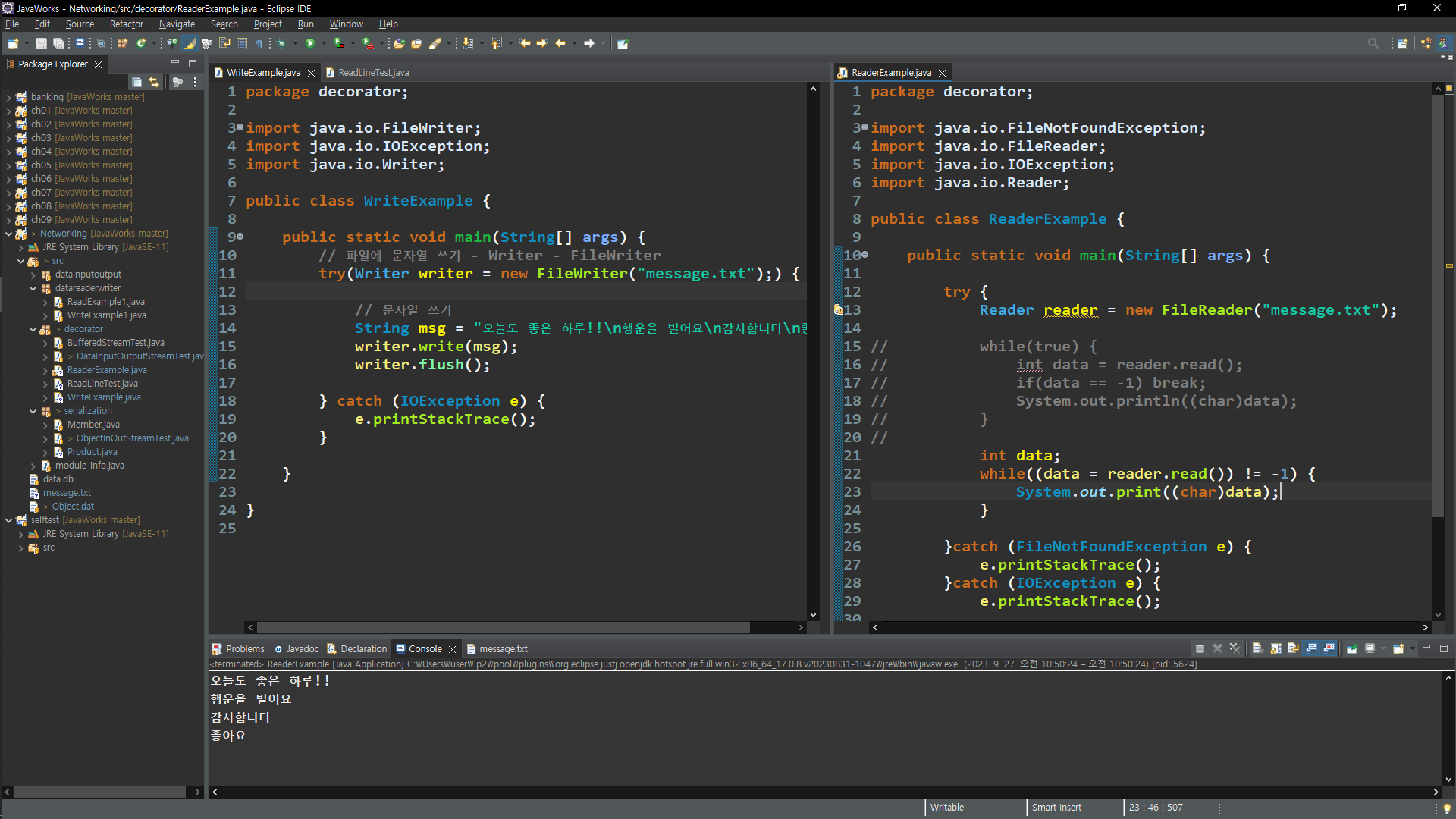The width and height of the screenshot is (1456, 819).
Task: Expand the banking project node
Action: pos(8,97)
